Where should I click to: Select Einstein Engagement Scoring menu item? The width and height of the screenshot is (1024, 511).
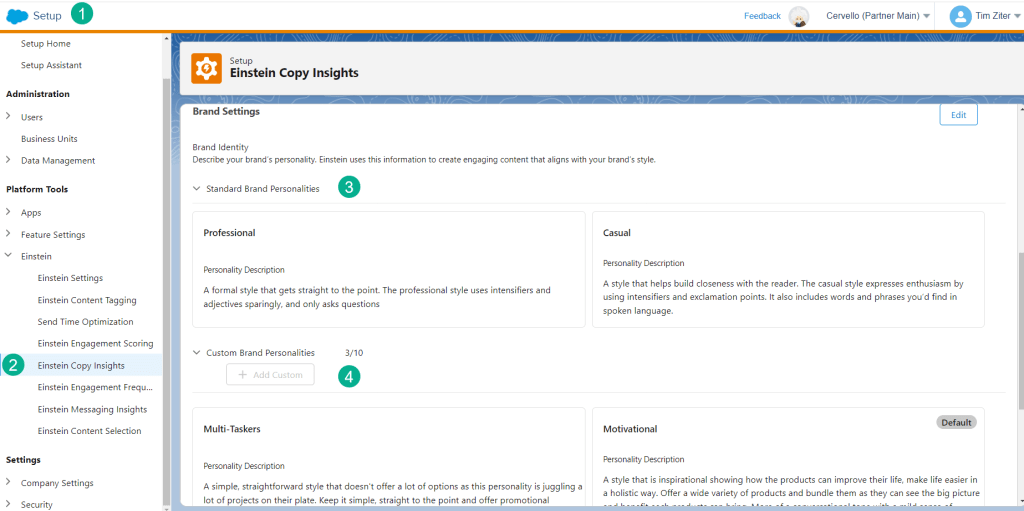point(95,344)
